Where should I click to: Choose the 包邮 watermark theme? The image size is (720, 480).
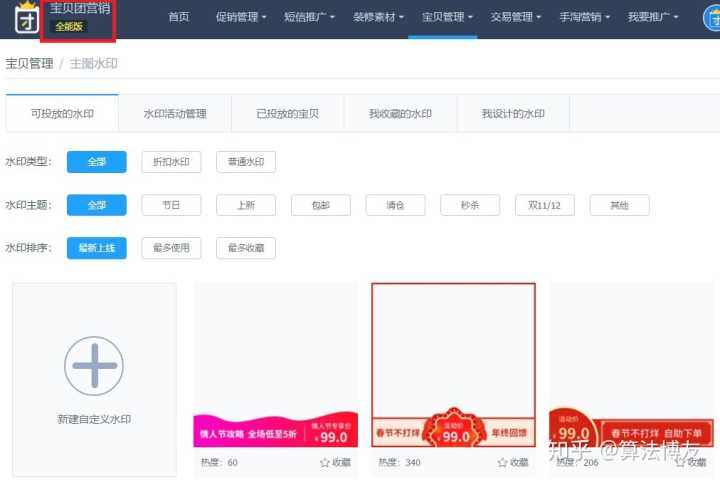click(x=321, y=205)
